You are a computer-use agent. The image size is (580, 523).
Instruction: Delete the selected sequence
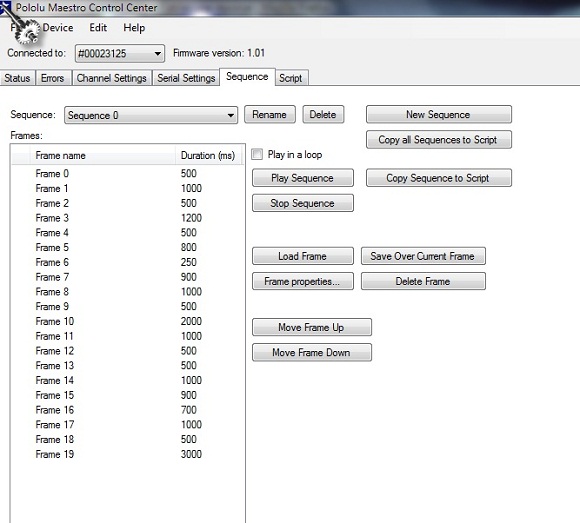[x=323, y=115]
